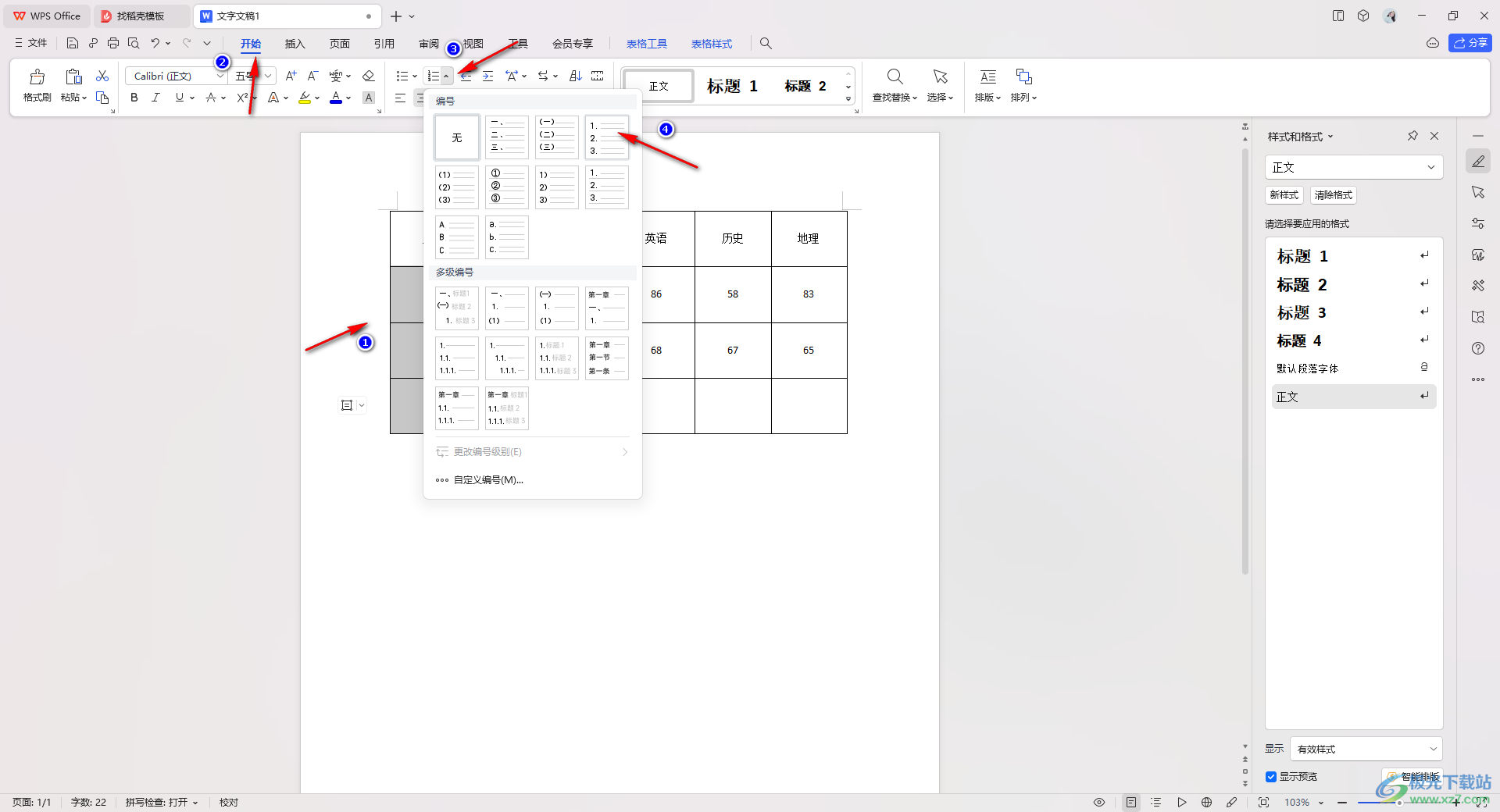Image resolution: width=1500 pixels, height=812 pixels.
Task: Select the circled numbers numbering style thumbnail
Action: (507, 187)
